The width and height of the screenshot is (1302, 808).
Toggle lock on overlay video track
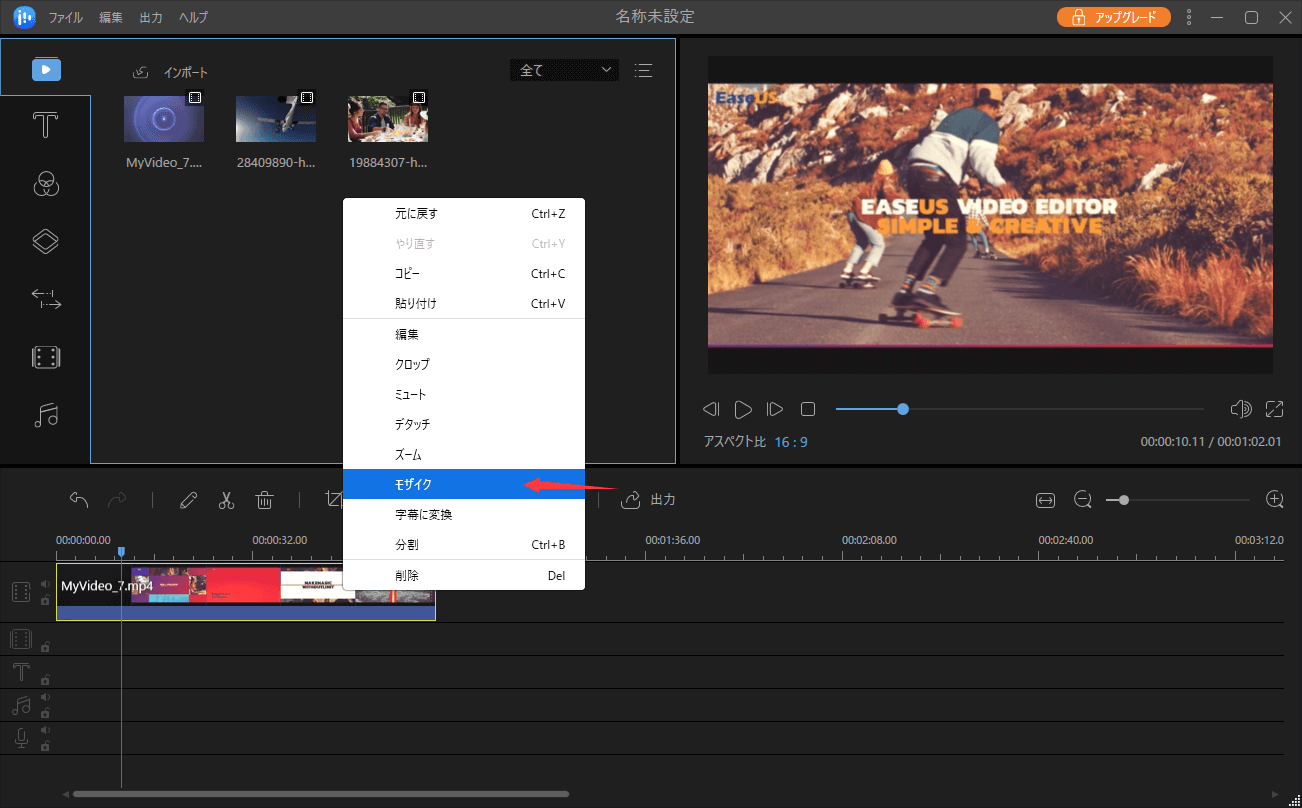point(45,646)
